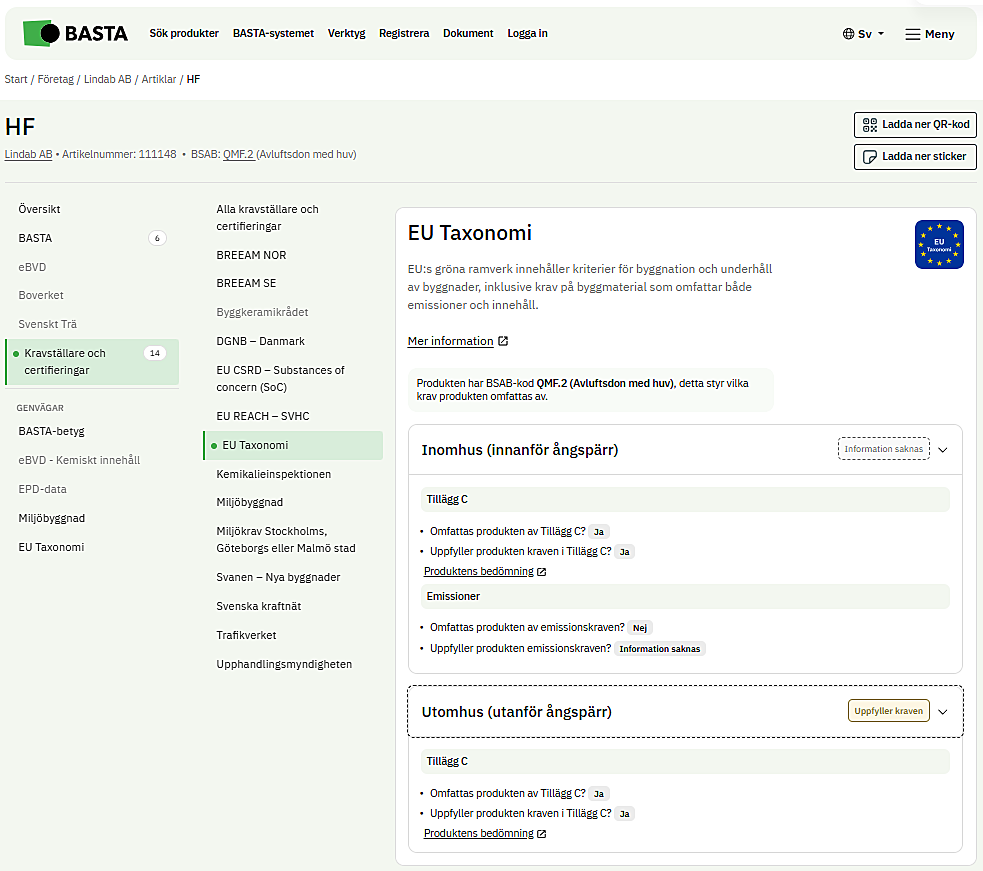
Task: Click the QR code icon
Action: point(870,125)
